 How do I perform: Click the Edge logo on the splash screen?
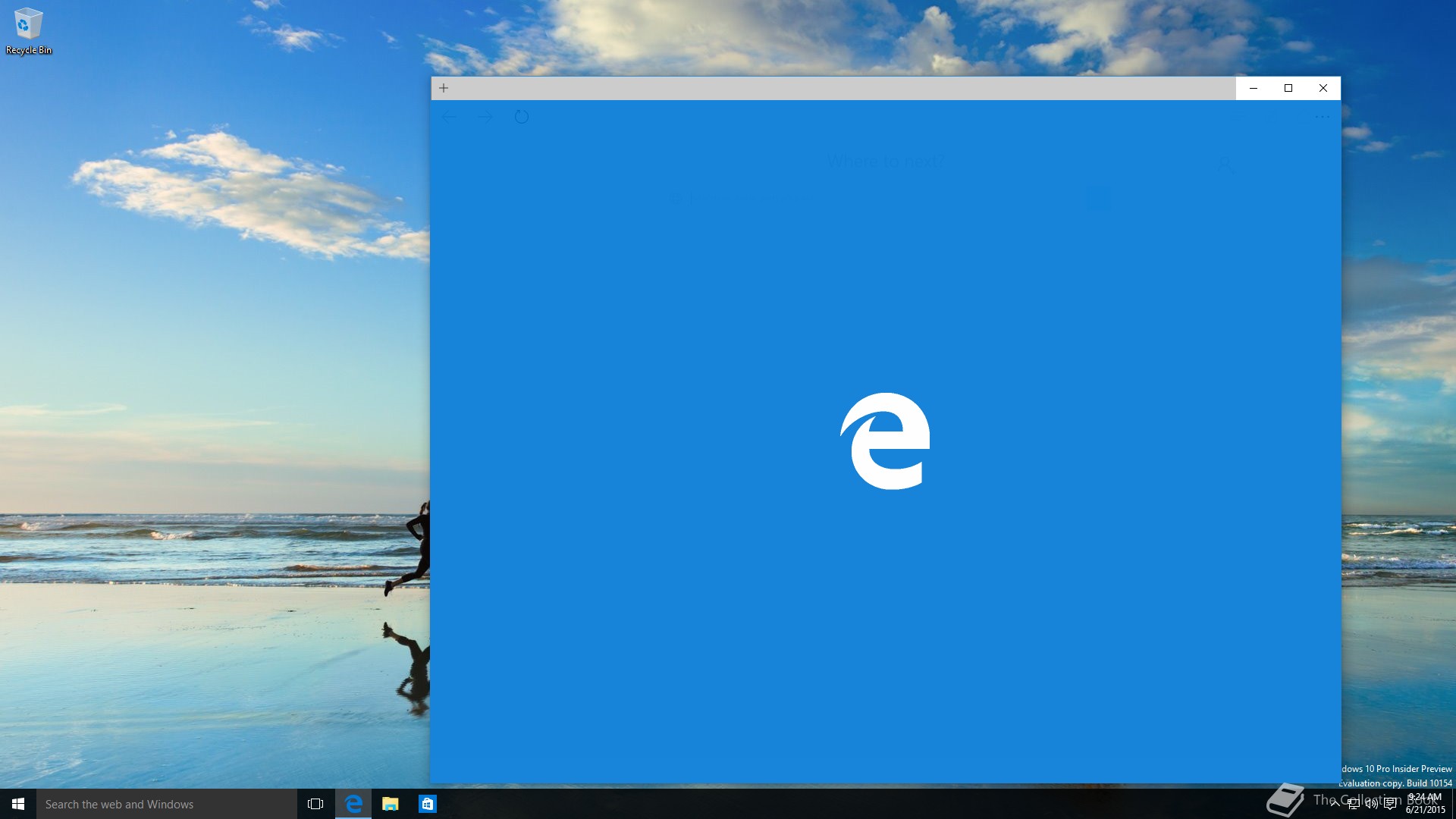pyautogui.click(x=885, y=441)
